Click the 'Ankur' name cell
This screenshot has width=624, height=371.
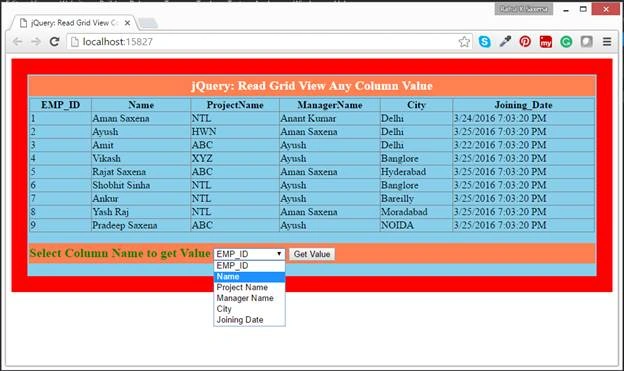click(141, 199)
